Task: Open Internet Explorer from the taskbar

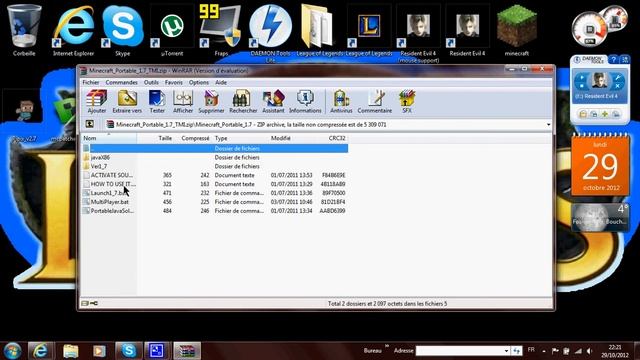Action: coord(40,351)
